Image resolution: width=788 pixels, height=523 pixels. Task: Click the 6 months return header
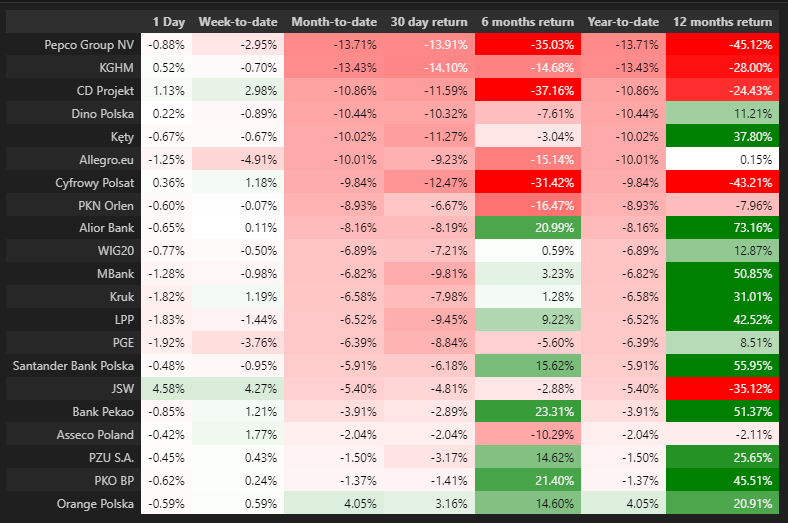coord(527,22)
